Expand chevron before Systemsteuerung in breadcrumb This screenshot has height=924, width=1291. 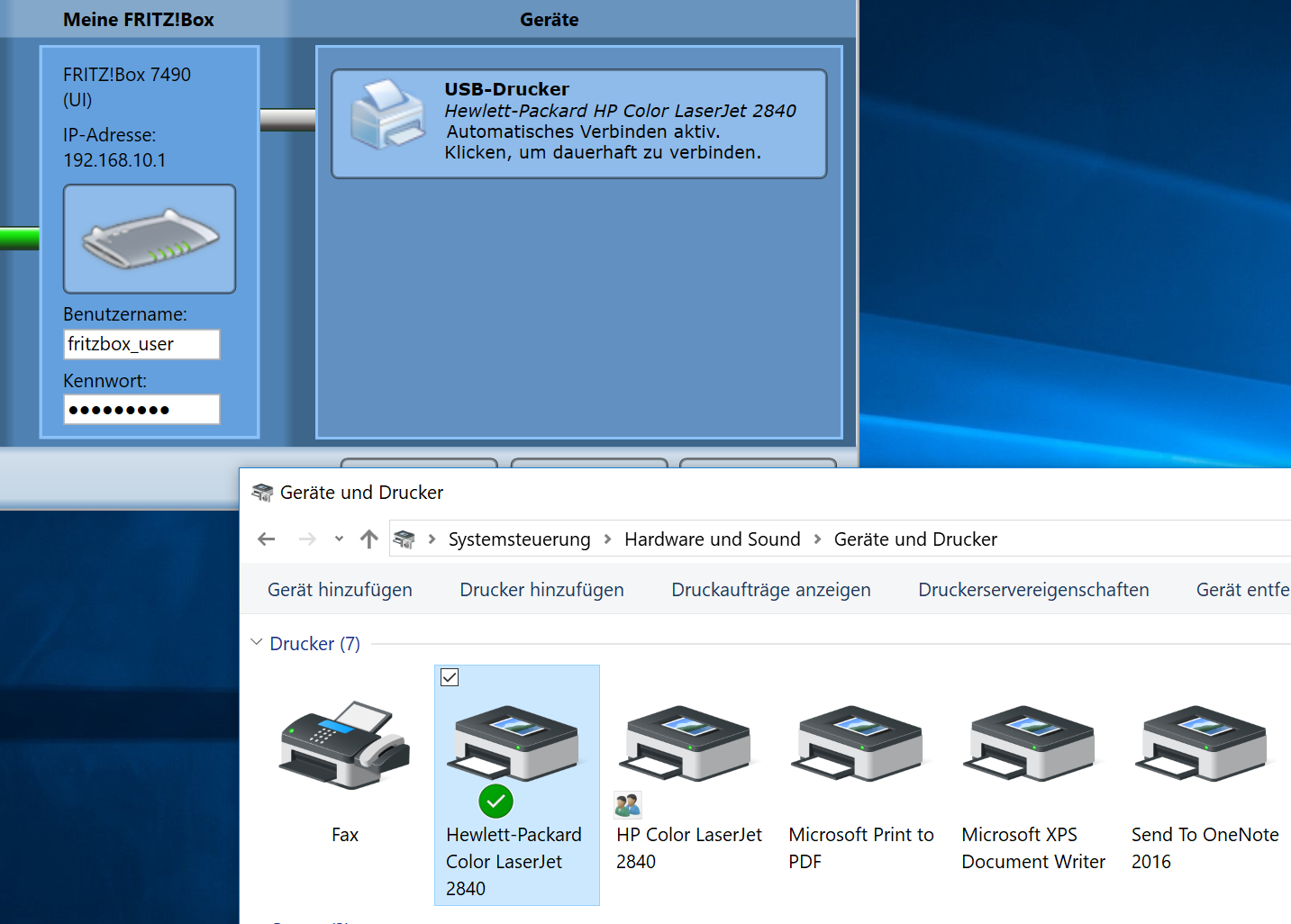432,539
